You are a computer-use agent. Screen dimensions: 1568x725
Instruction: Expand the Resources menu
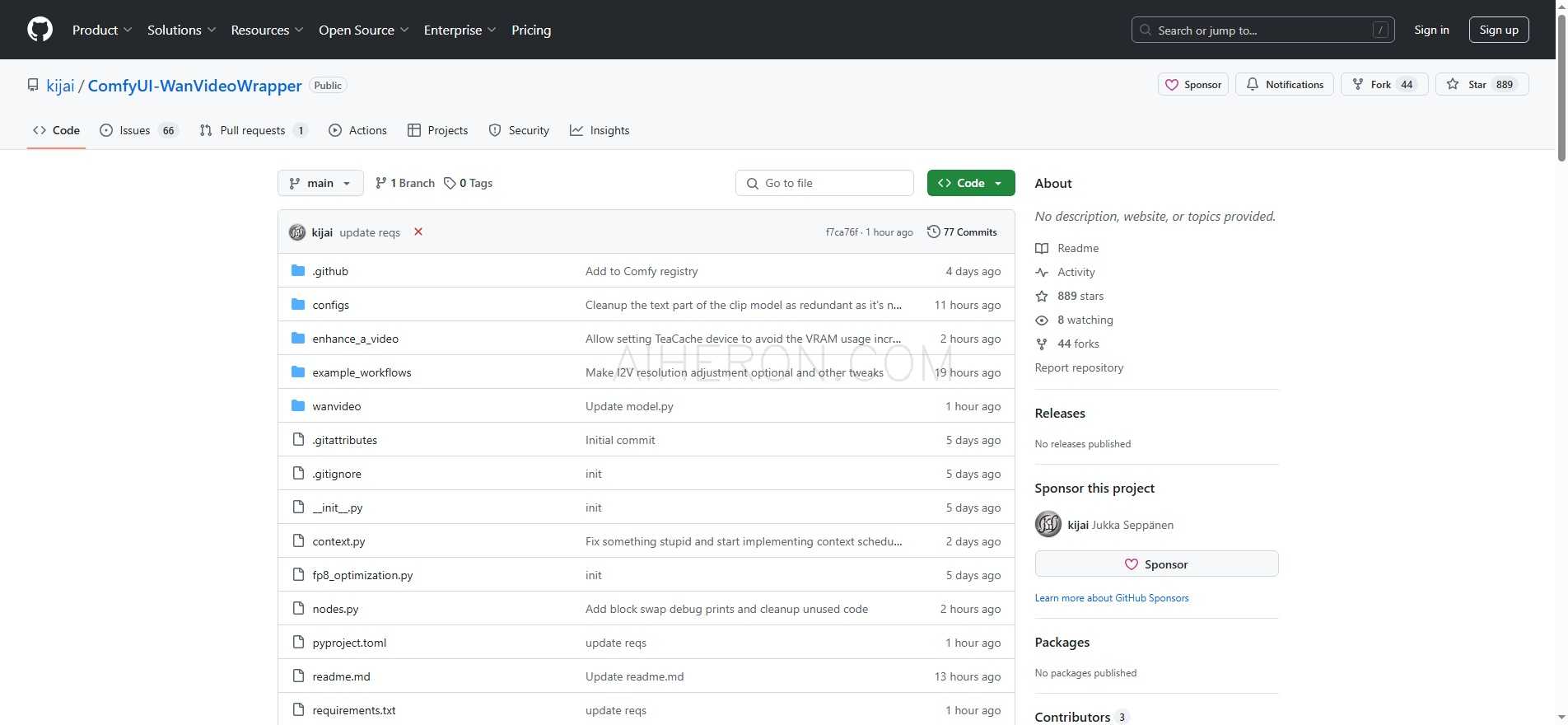coord(267,30)
